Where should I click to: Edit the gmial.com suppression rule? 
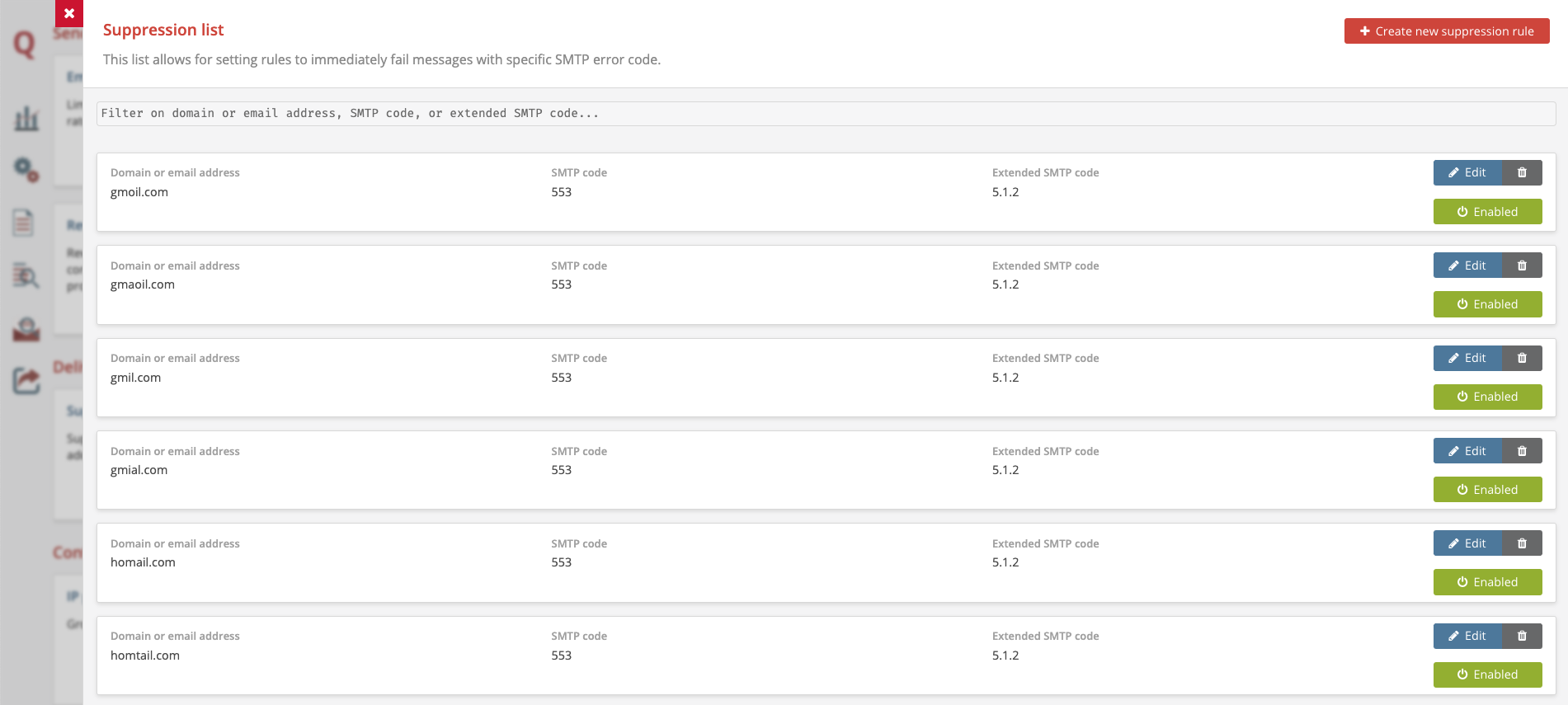(1467, 451)
